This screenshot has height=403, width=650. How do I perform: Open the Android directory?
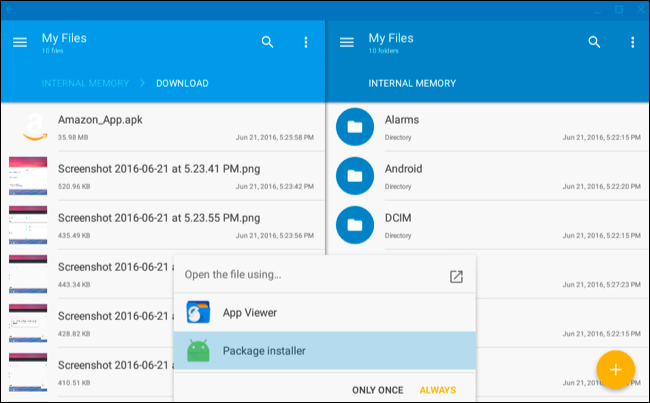coord(488,176)
